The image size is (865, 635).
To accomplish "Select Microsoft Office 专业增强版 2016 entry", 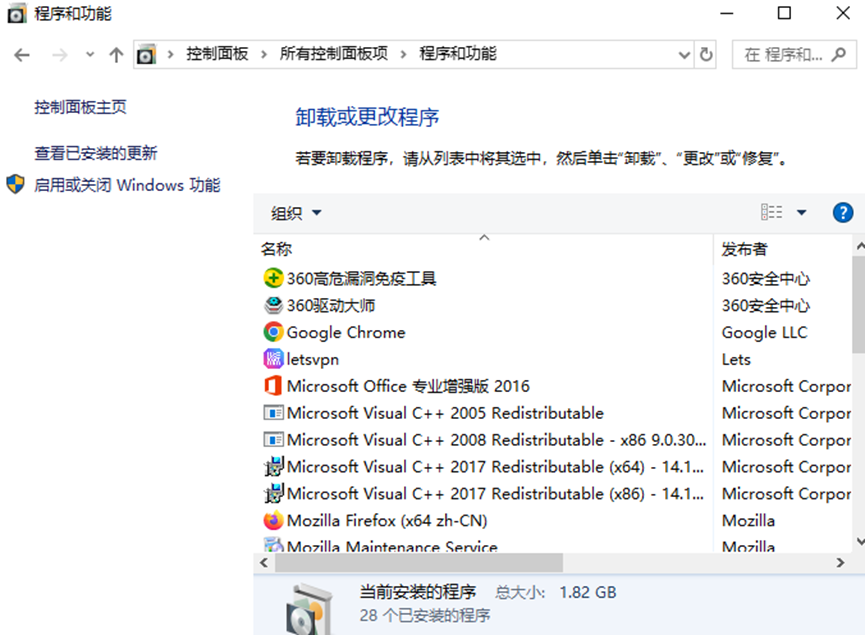I will [x=408, y=386].
